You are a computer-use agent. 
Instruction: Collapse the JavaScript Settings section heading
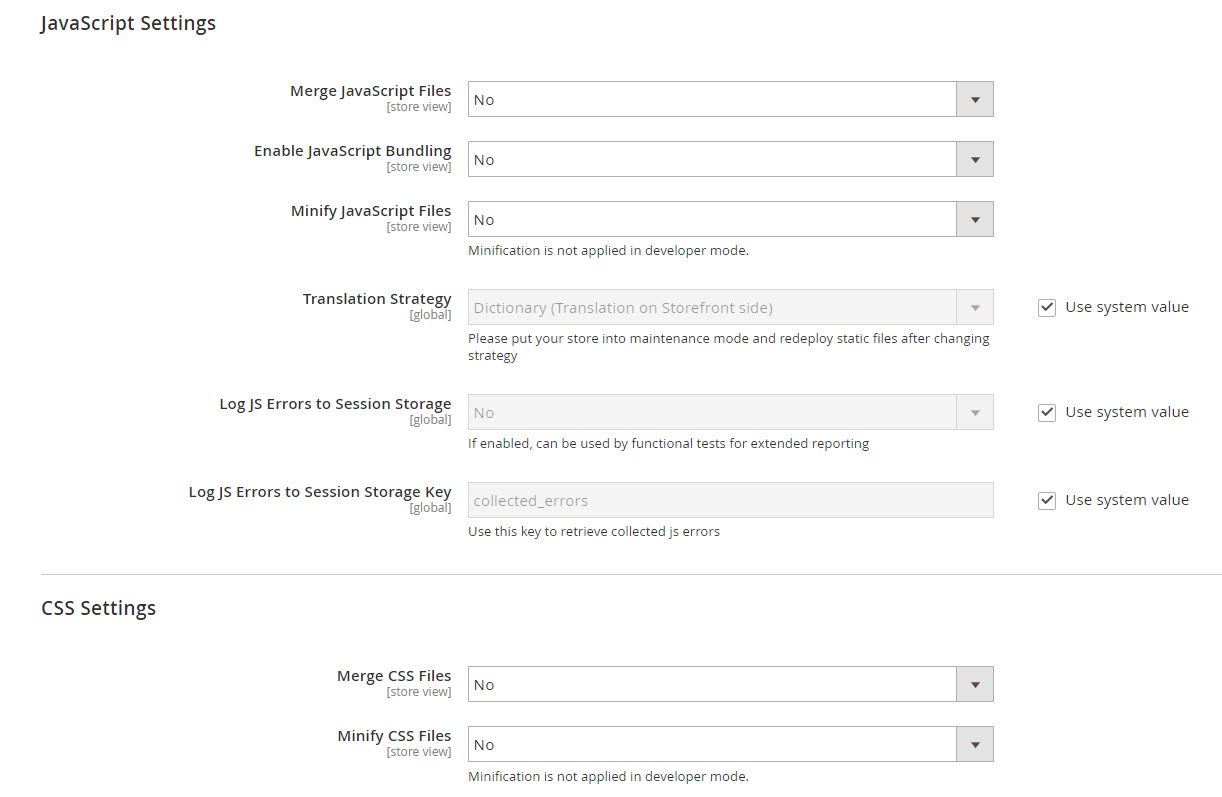coord(128,23)
